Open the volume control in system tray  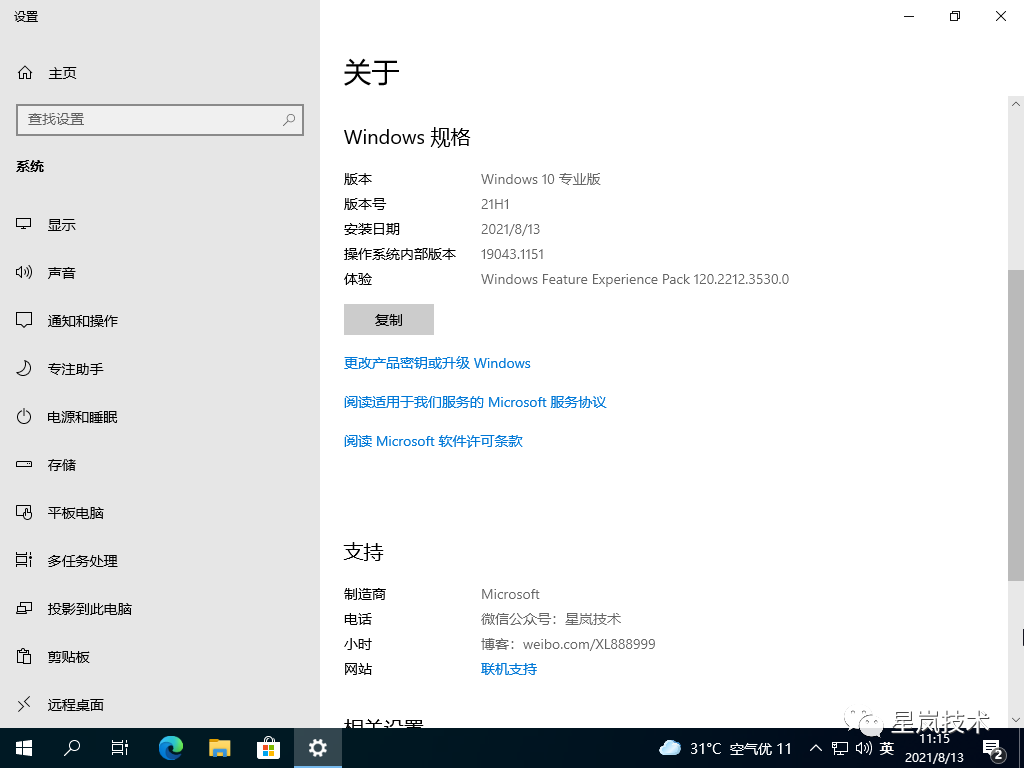[864, 747]
